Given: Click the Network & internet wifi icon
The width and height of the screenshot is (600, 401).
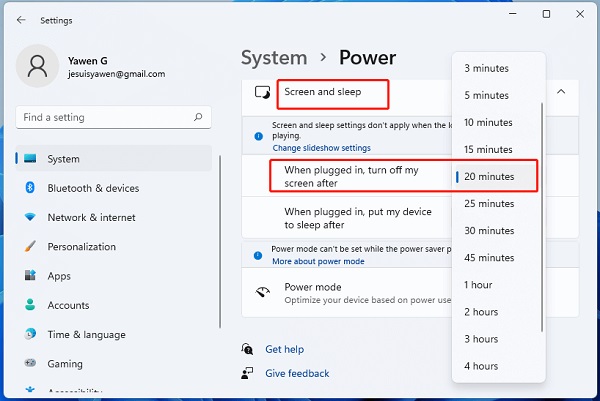Looking at the screenshot, I should pos(30,217).
